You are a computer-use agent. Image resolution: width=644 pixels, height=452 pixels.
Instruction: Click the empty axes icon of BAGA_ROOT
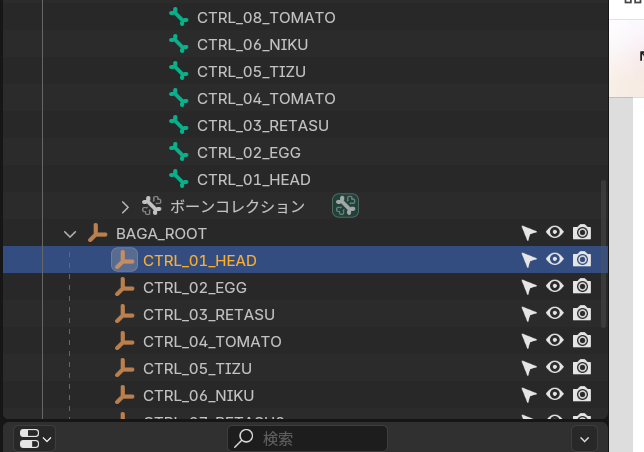(97, 233)
